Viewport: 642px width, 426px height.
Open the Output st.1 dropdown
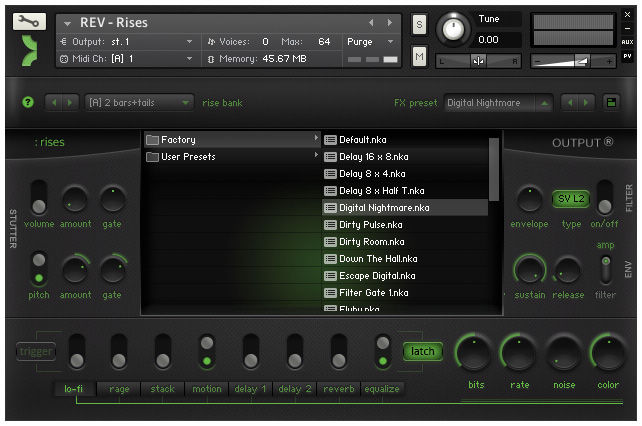[x=189, y=42]
